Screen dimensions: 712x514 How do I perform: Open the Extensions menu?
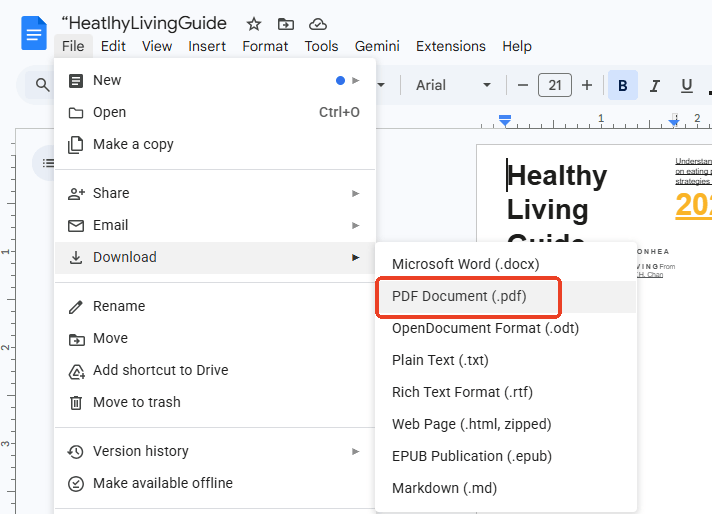click(x=450, y=46)
